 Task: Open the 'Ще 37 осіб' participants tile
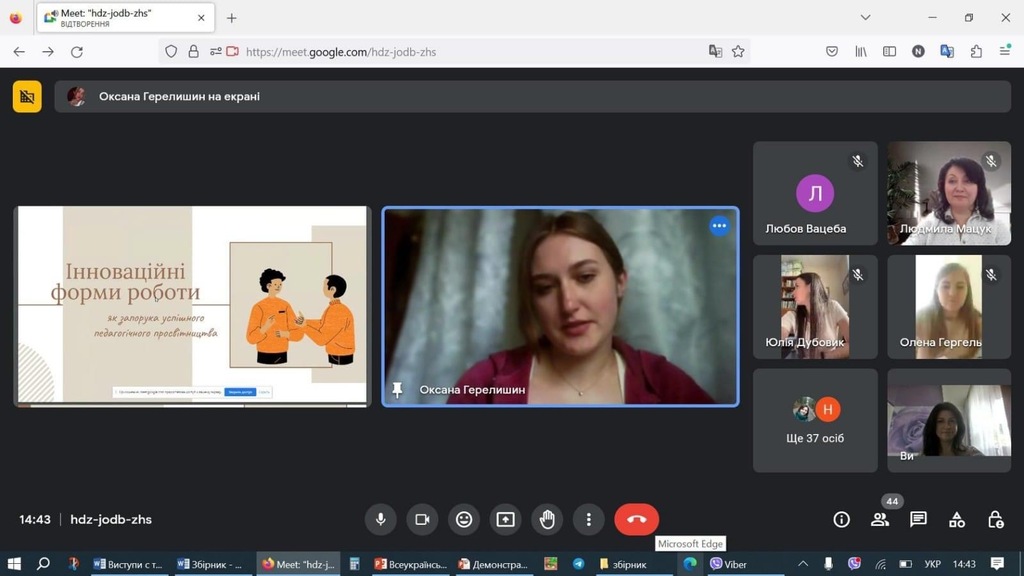point(815,420)
